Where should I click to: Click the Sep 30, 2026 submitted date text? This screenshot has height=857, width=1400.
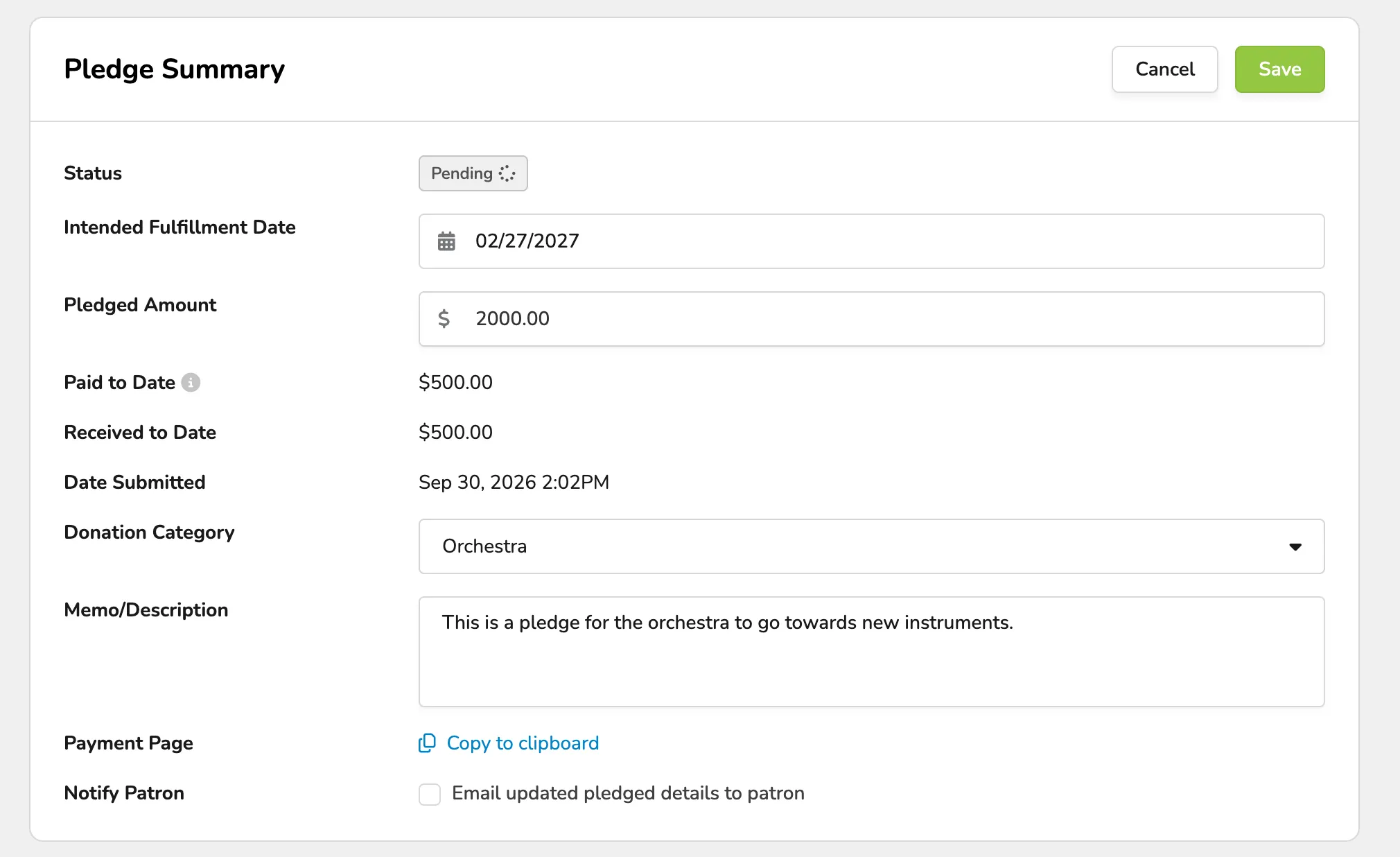point(514,483)
